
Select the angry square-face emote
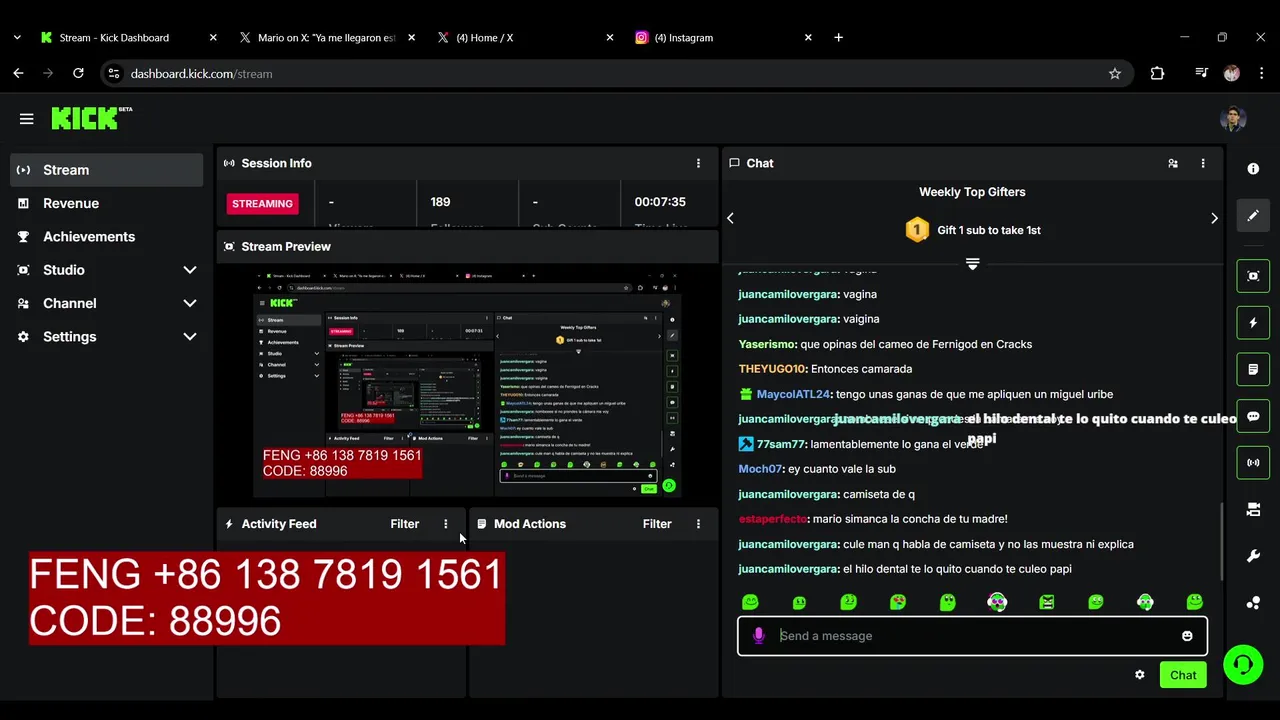[1046, 602]
